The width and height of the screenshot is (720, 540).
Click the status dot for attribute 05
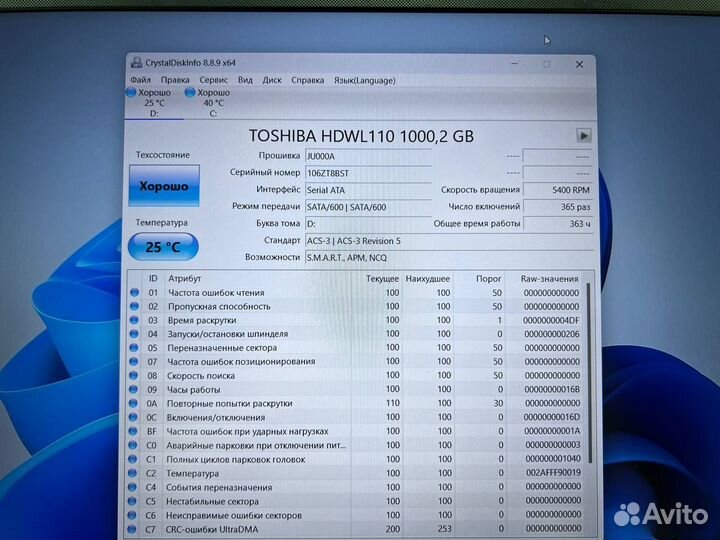(134, 348)
